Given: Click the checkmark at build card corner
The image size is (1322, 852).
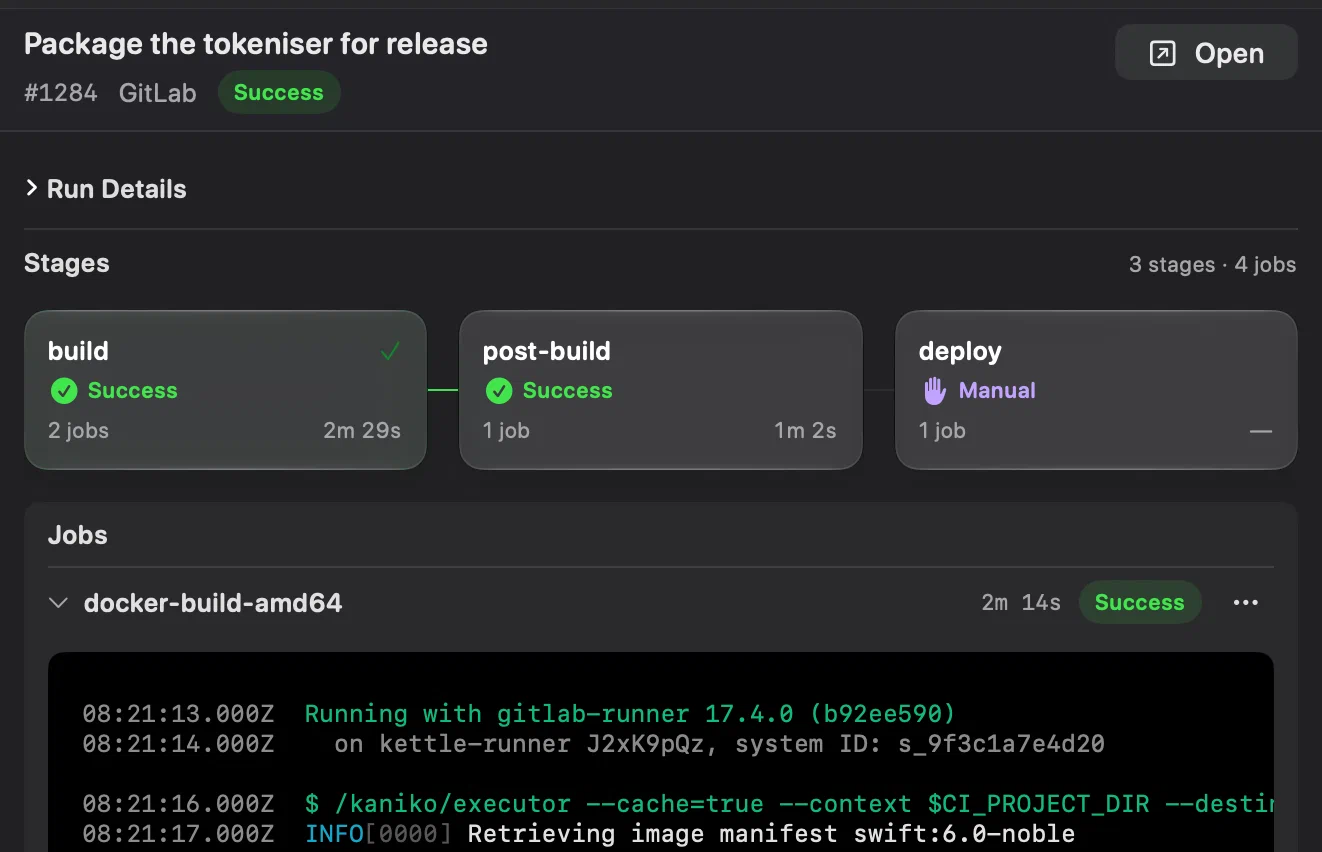Looking at the screenshot, I should pyautogui.click(x=390, y=351).
